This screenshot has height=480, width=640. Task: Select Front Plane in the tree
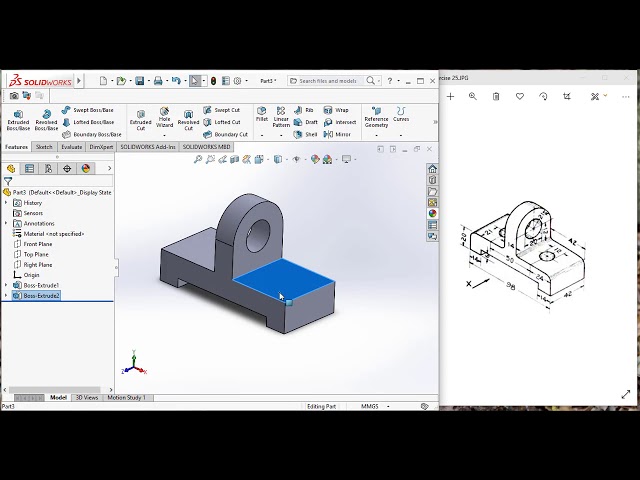click(x=33, y=244)
